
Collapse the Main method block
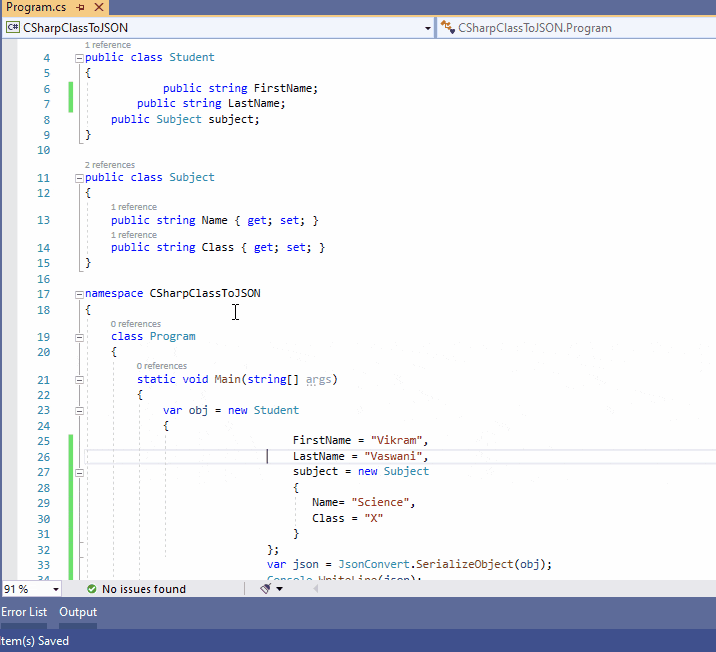[79, 380]
